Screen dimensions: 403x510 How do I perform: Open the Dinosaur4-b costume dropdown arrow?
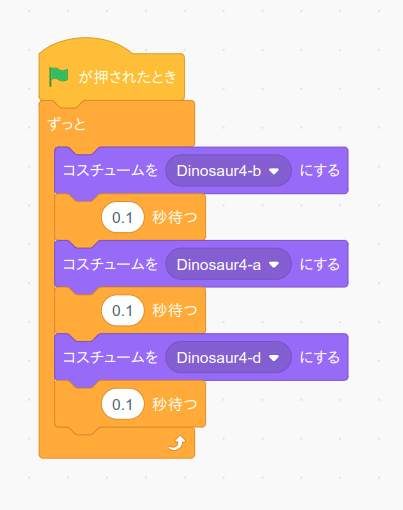coord(274,171)
